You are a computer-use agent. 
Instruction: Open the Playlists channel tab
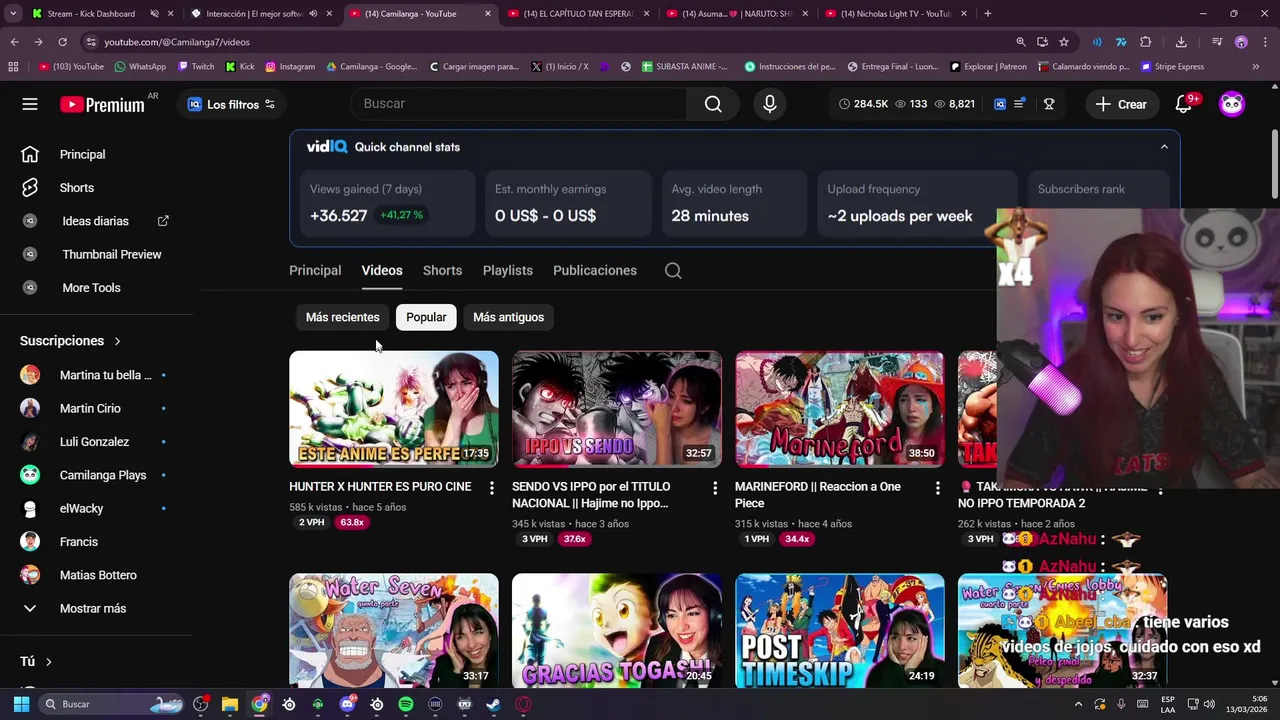tap(508, 270)
